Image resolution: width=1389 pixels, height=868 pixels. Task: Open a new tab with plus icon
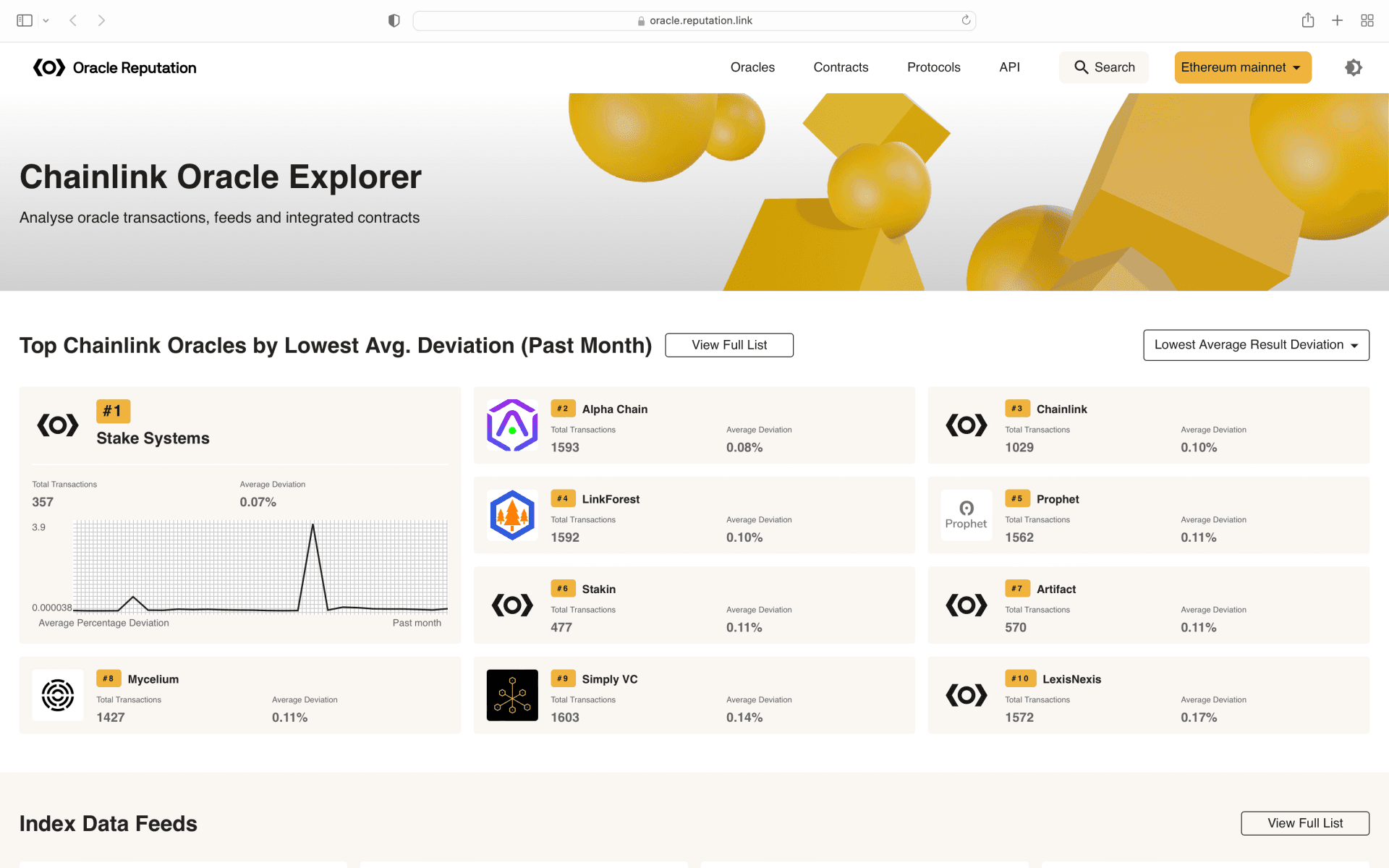tap(1338, 20)
